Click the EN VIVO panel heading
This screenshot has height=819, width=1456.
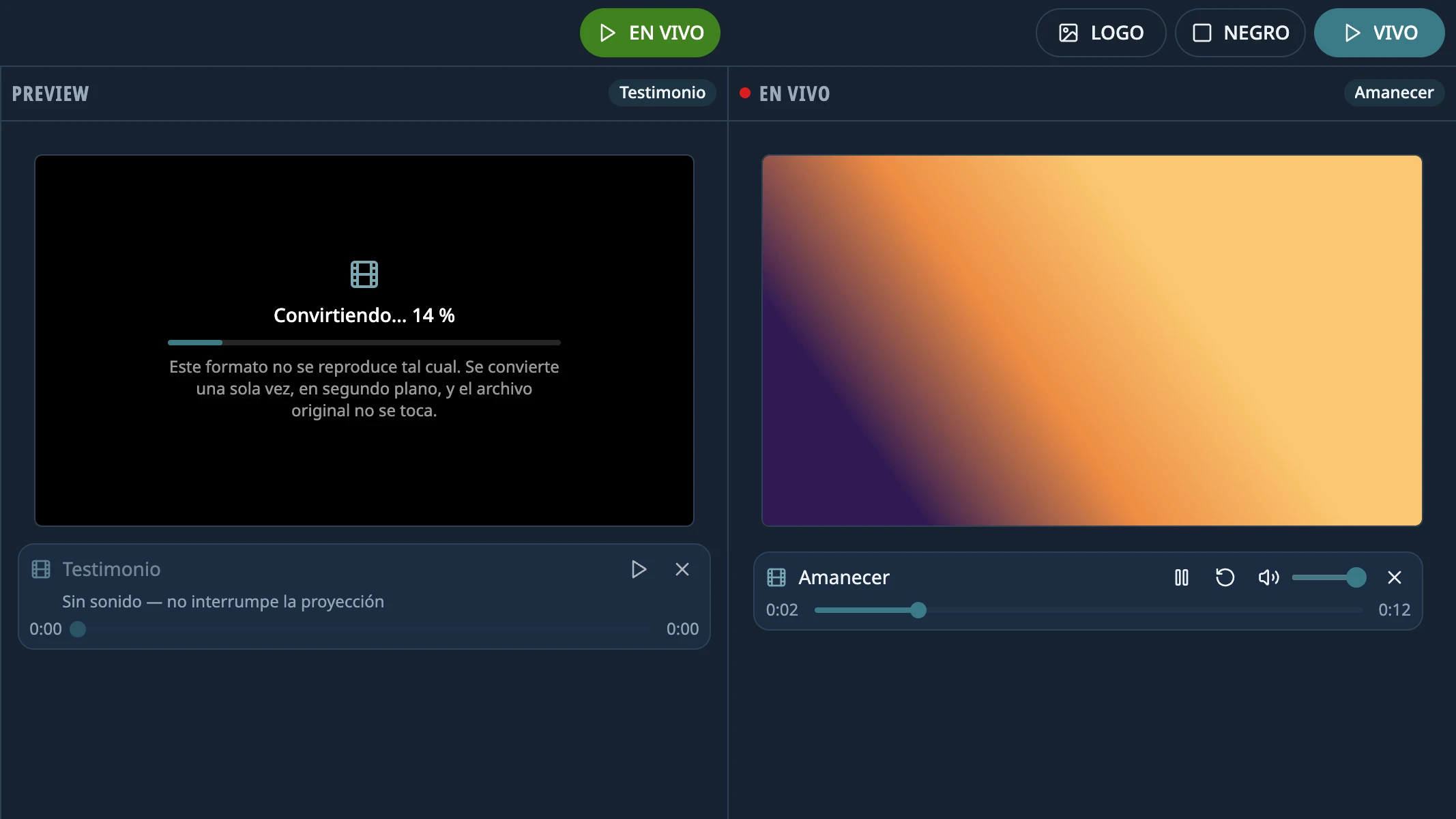794,94
